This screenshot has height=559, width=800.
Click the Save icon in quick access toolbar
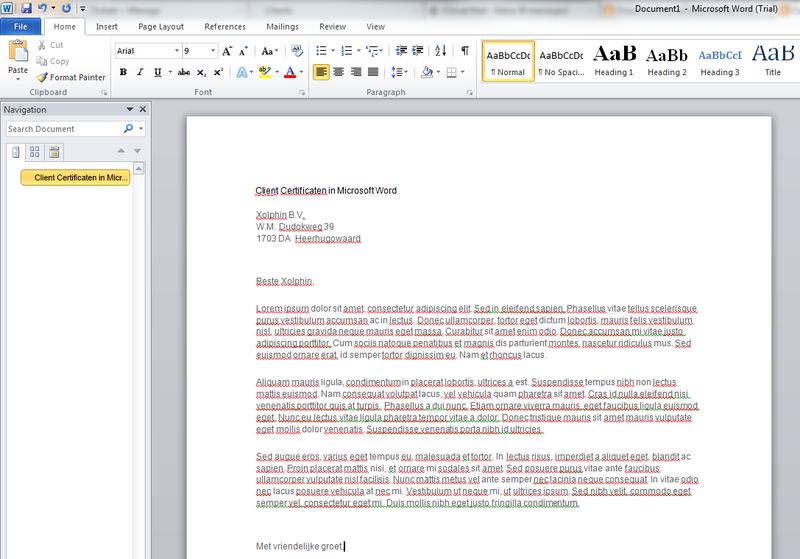[25, 7]
